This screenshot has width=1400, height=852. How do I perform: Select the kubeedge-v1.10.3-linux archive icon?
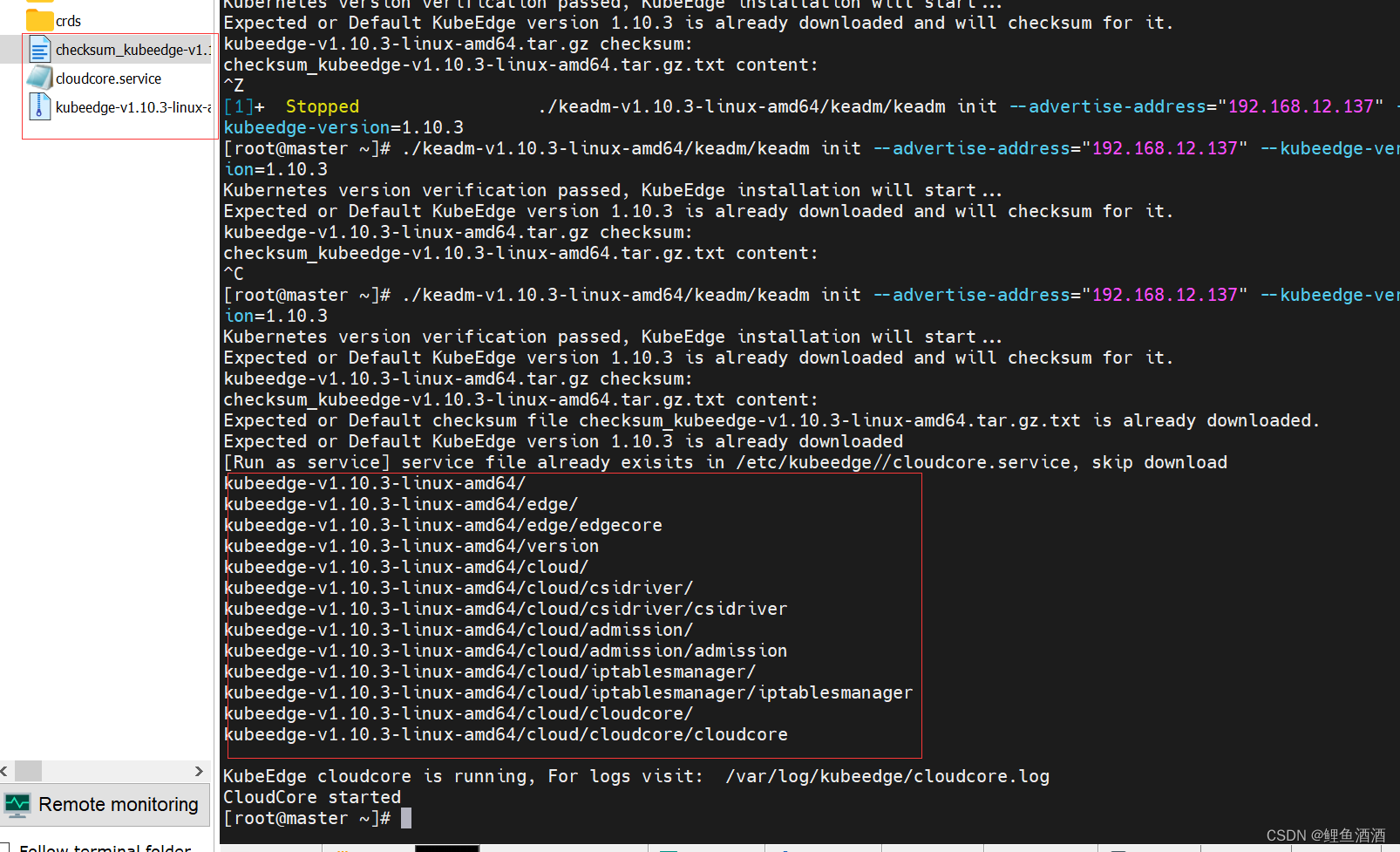coord(40,106)
